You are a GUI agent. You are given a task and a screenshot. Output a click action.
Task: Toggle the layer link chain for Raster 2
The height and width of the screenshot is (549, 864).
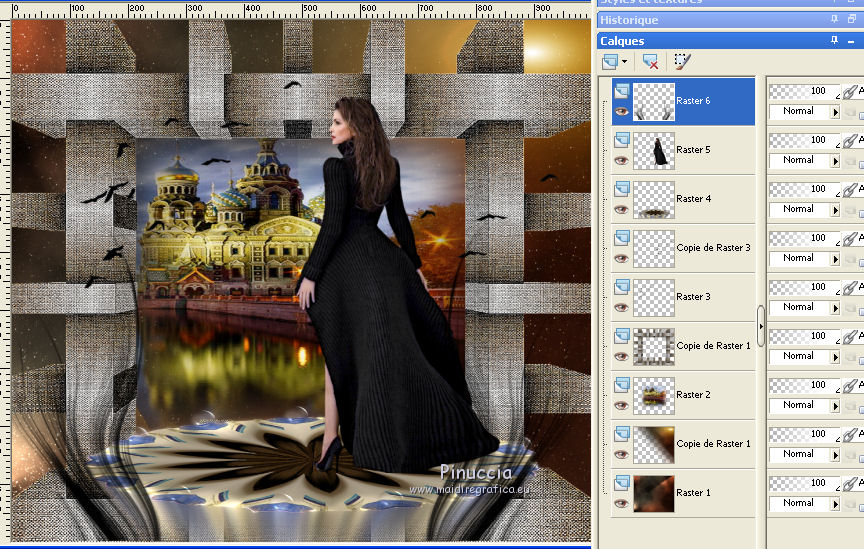pos(851,386)
